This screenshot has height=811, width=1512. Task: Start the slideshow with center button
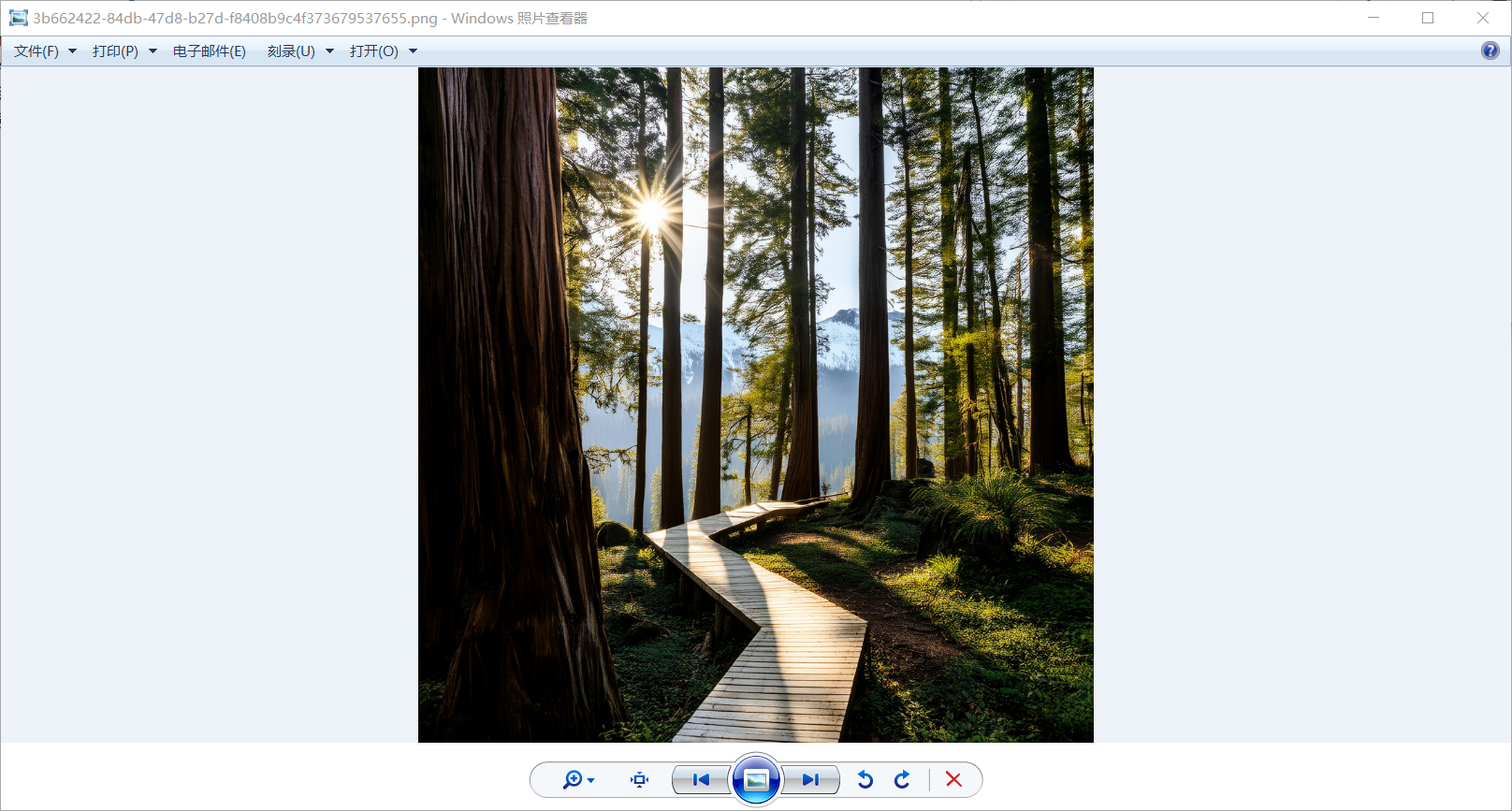point(756,779)
